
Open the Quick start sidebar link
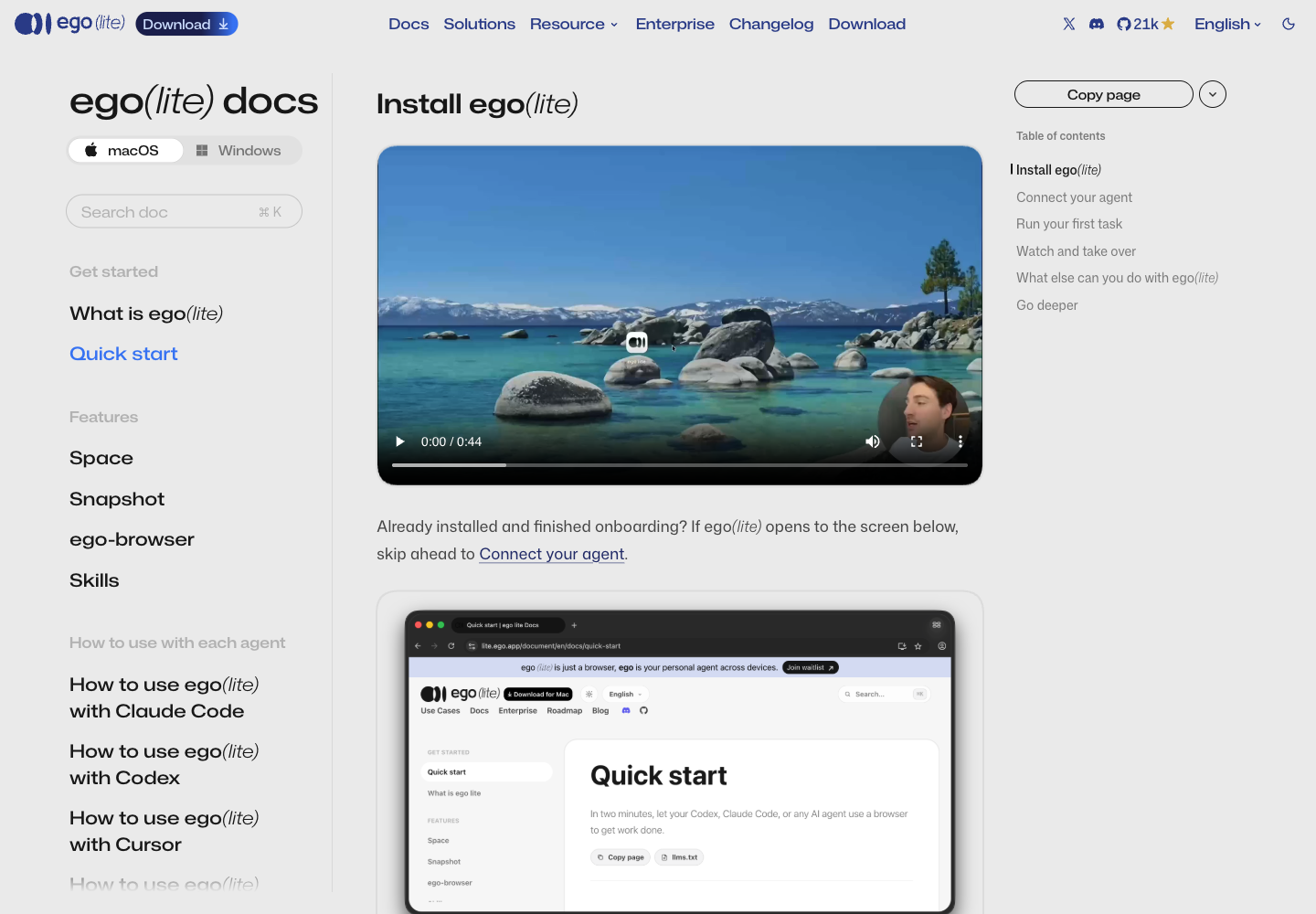pos(123,354)
